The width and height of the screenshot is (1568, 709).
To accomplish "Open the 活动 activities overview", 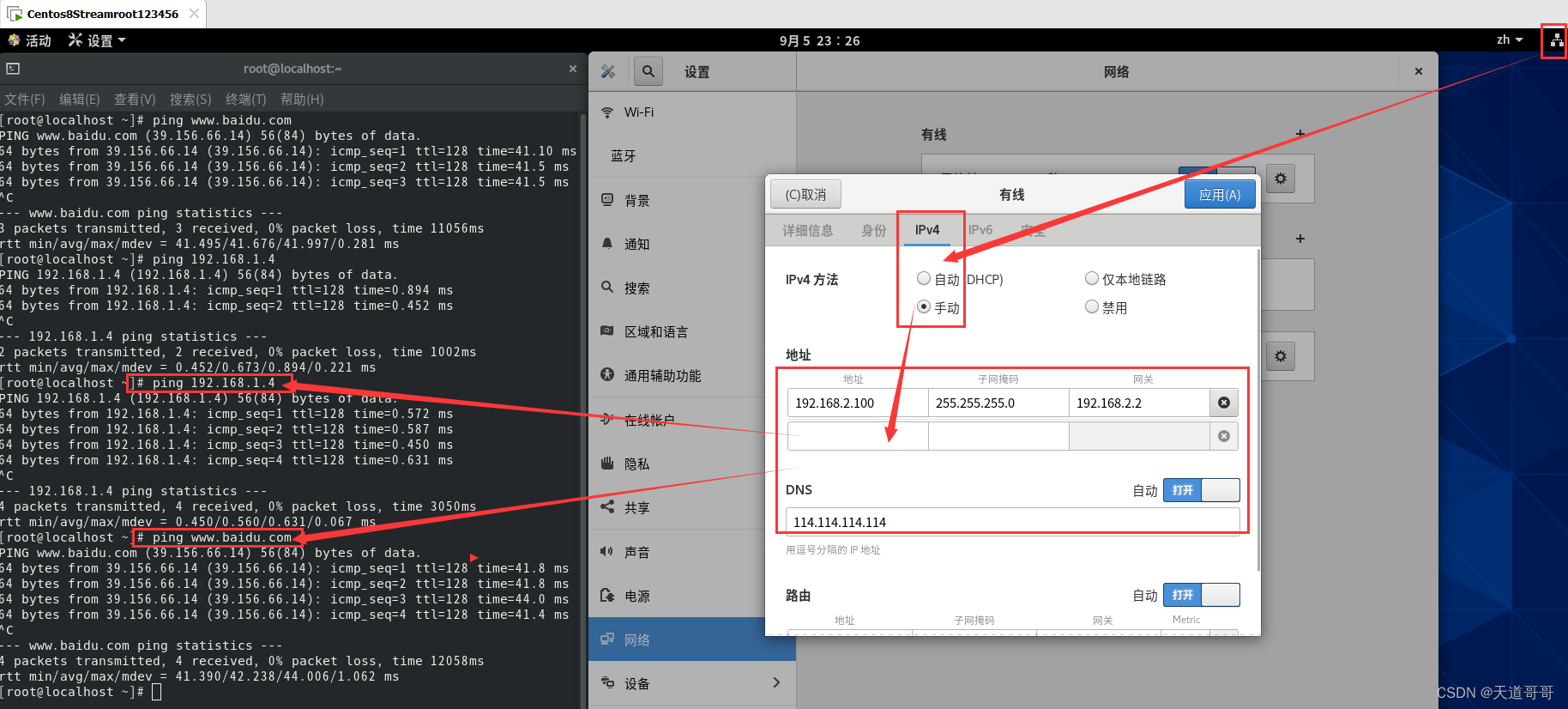I will pyautogui.click(x=29, y=40).
